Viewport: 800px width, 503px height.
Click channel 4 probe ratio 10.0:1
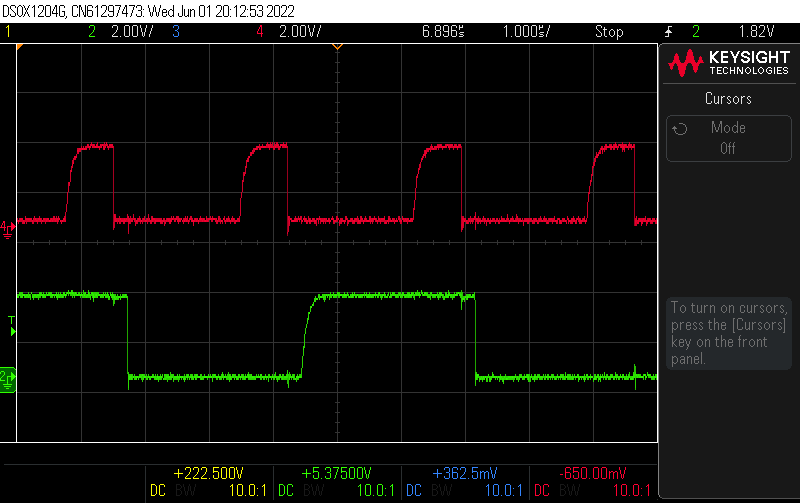point(632,491)
